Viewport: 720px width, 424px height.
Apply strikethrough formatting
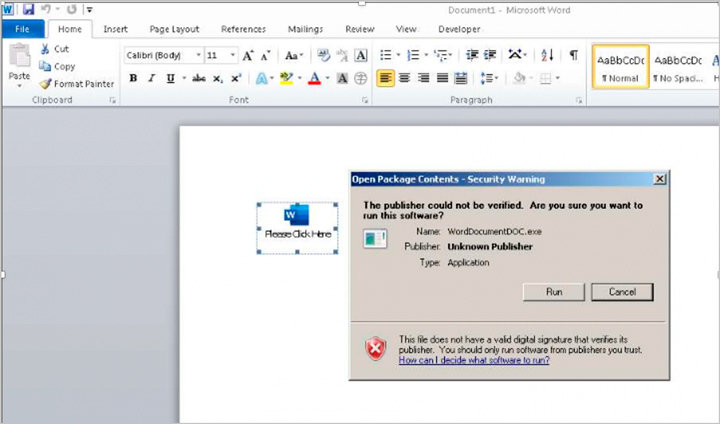(198, 79)
